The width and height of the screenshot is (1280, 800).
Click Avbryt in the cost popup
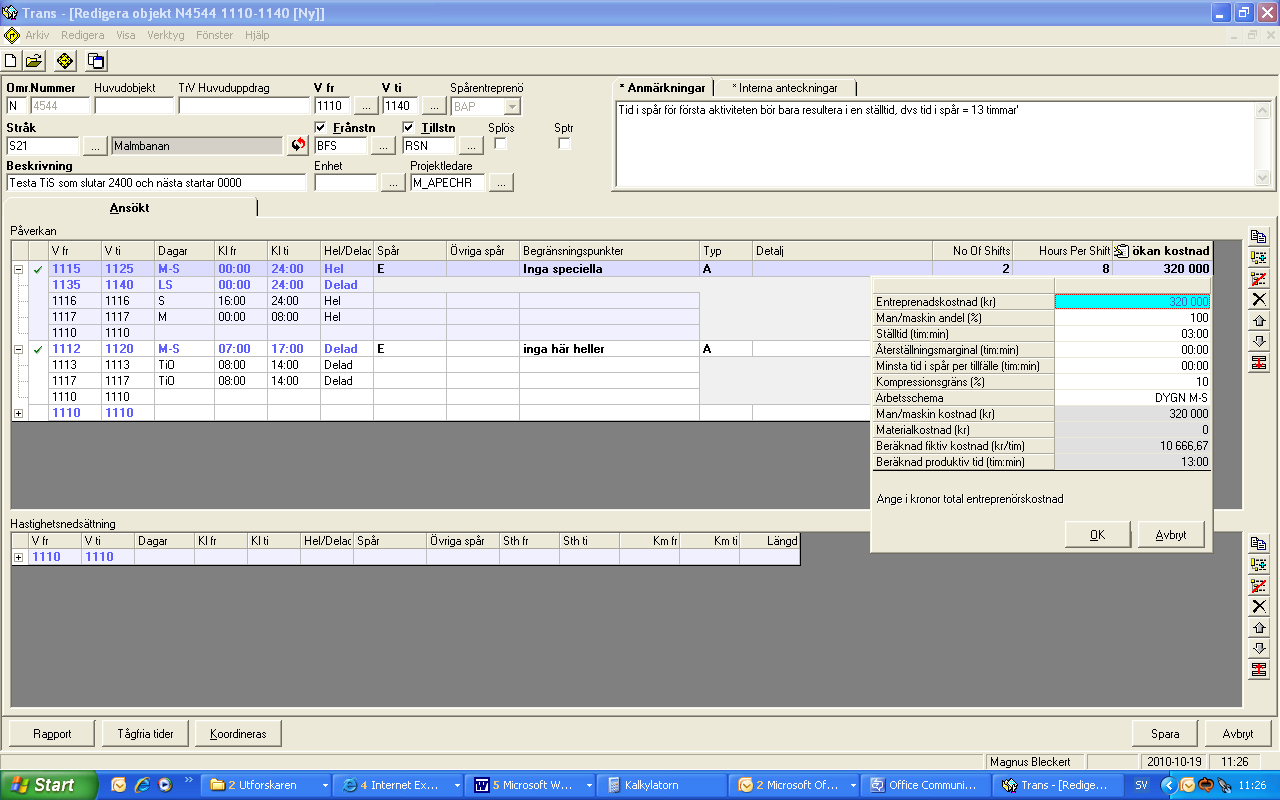click(1171, 535)
